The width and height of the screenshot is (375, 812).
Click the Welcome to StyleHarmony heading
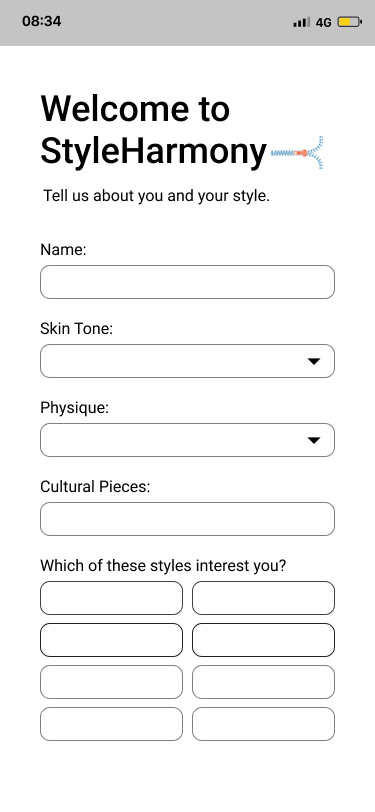coord(154,130)
